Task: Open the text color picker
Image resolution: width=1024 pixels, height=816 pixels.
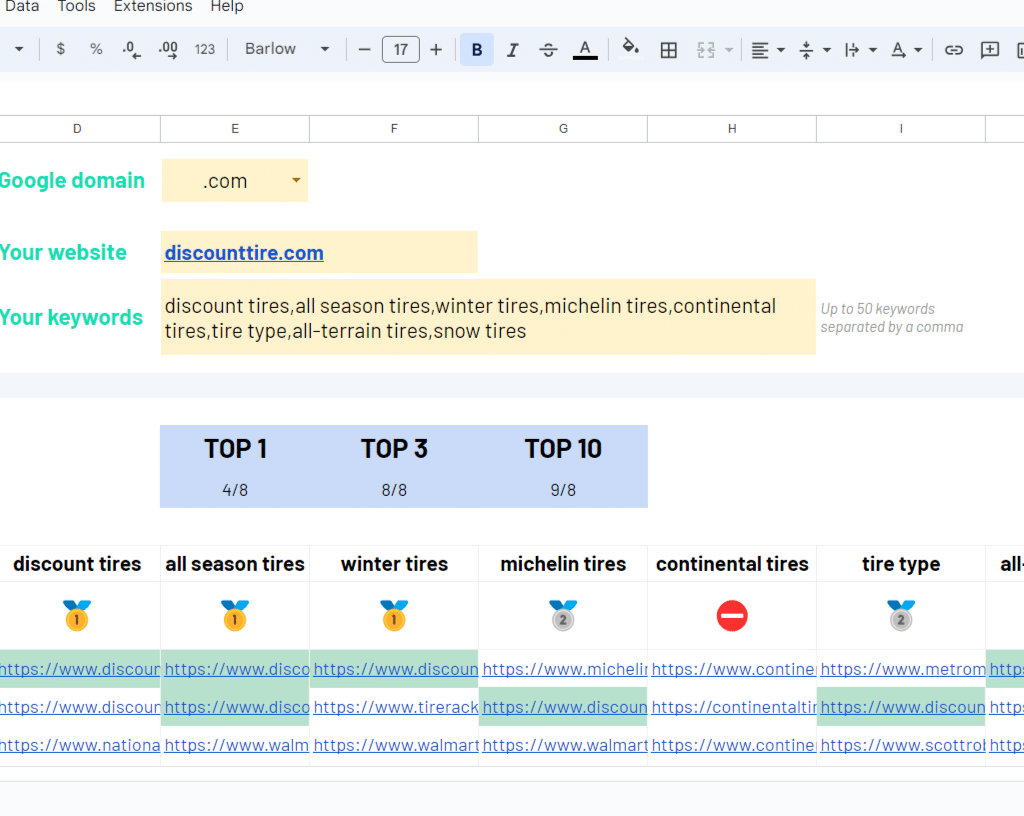Action: [585, 50]
